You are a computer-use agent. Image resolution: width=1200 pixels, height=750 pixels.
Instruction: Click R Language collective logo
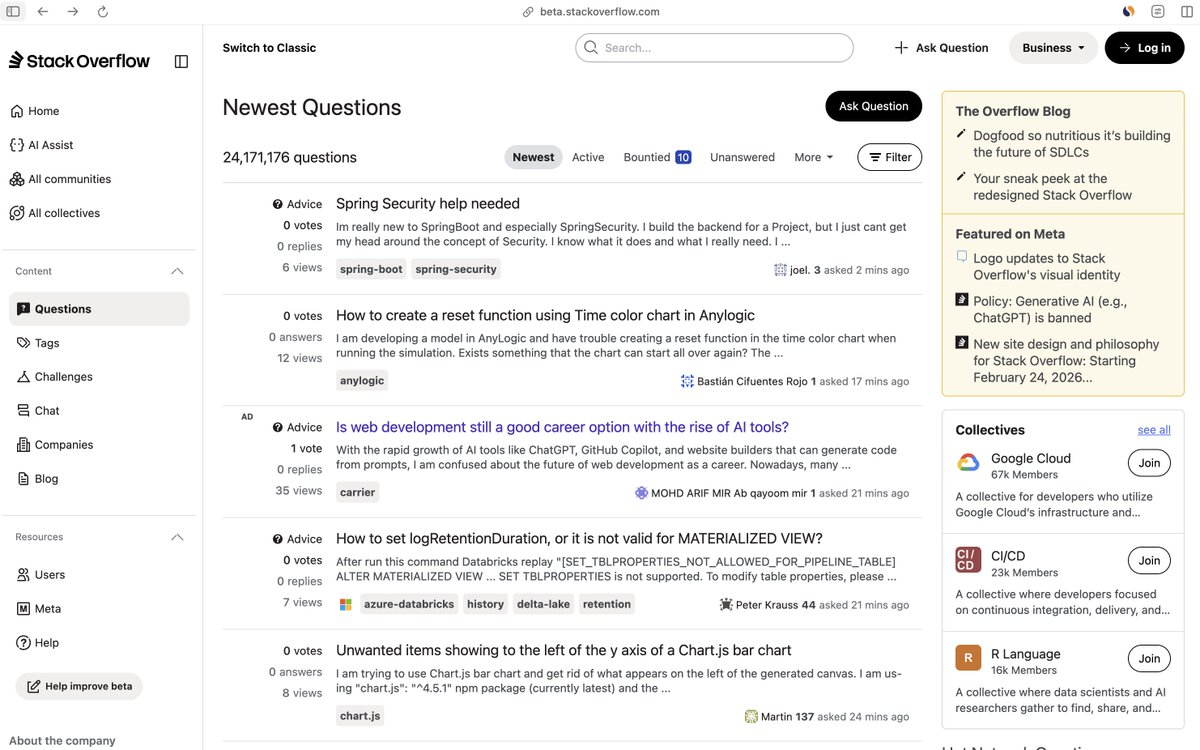(x=967, y=658)
